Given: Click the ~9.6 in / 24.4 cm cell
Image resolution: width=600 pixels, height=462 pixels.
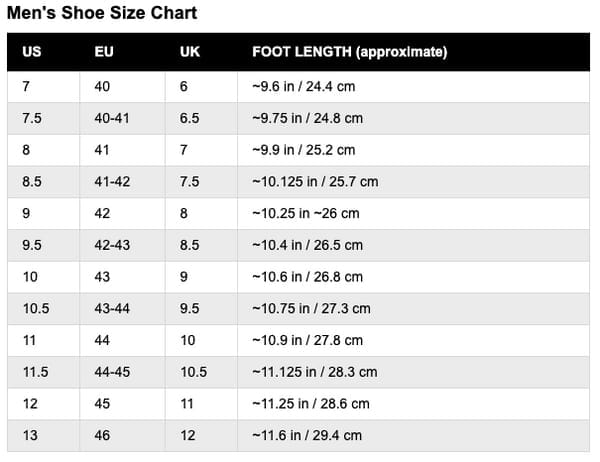Looking at the screenshot, I should click(x=303, y=87).
